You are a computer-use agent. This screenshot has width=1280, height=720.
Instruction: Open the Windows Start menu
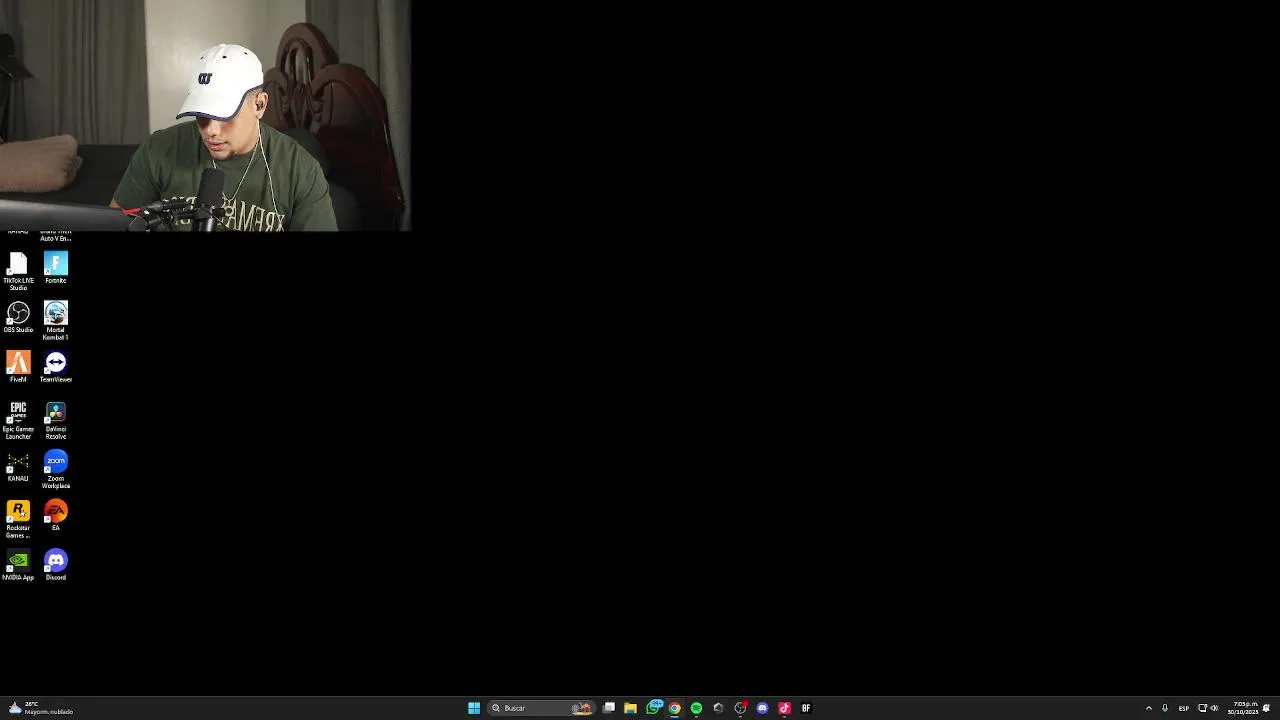click(474, 708)
